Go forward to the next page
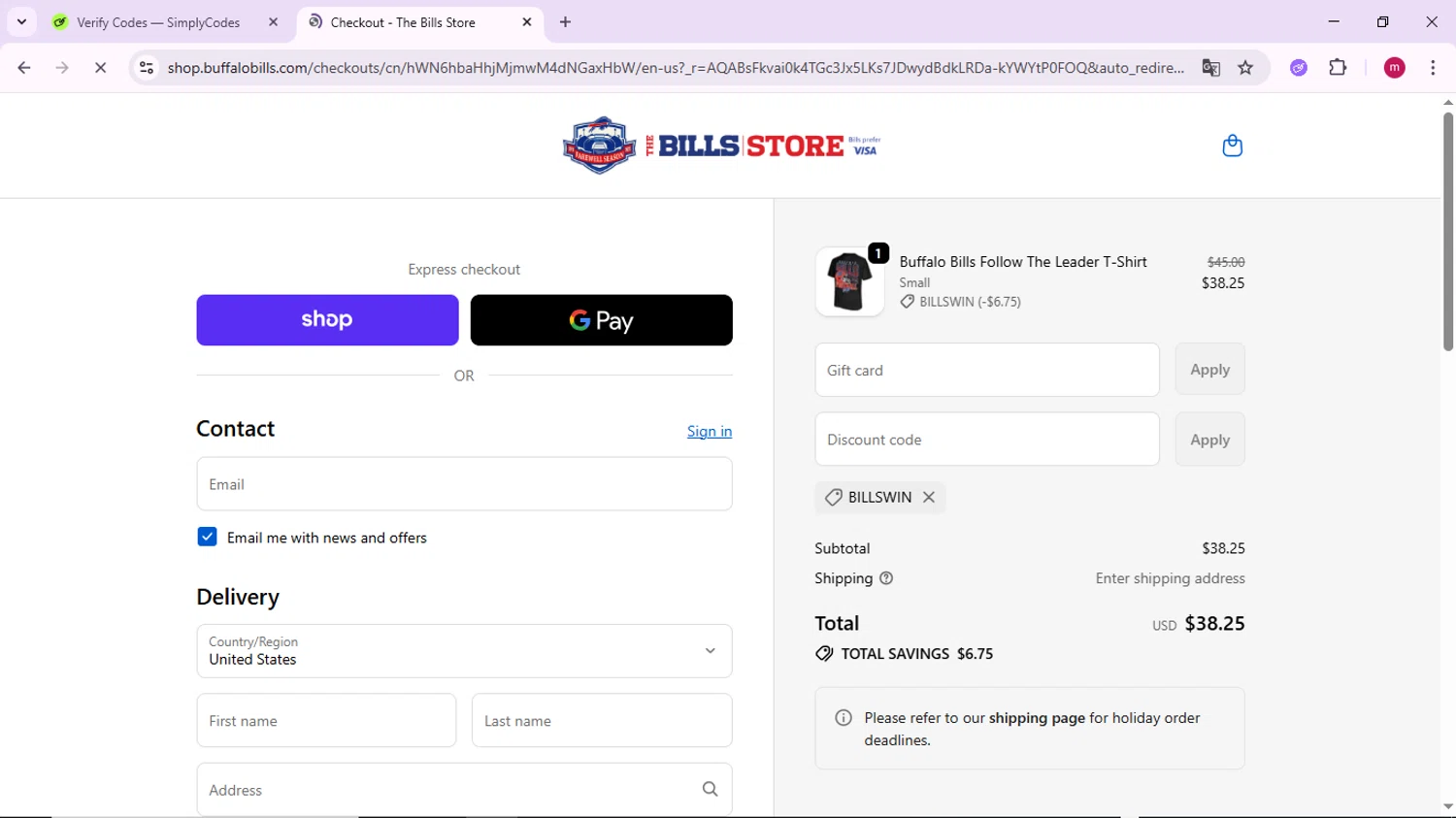 point(62,68)
